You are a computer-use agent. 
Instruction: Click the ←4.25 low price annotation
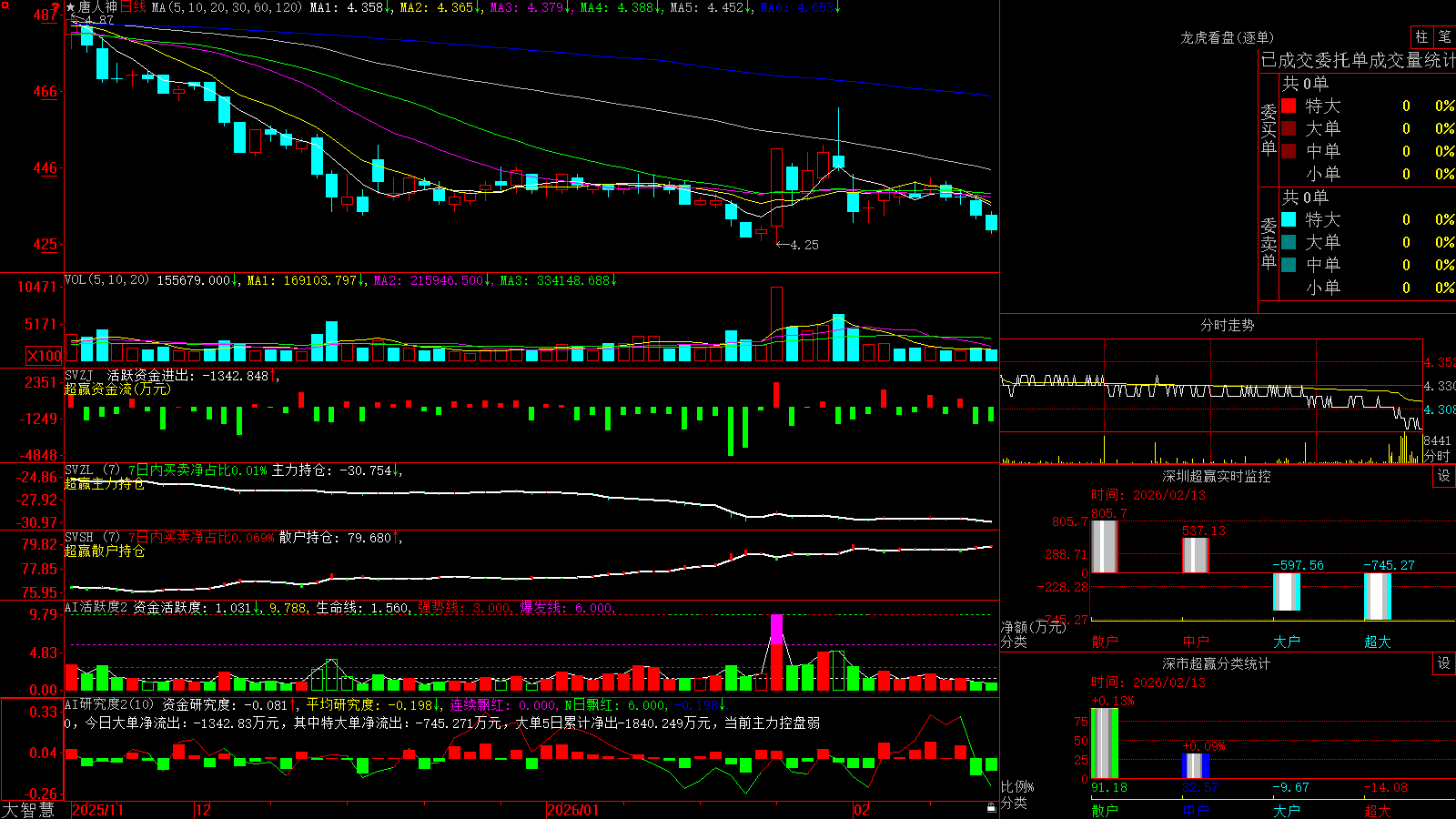797,245
